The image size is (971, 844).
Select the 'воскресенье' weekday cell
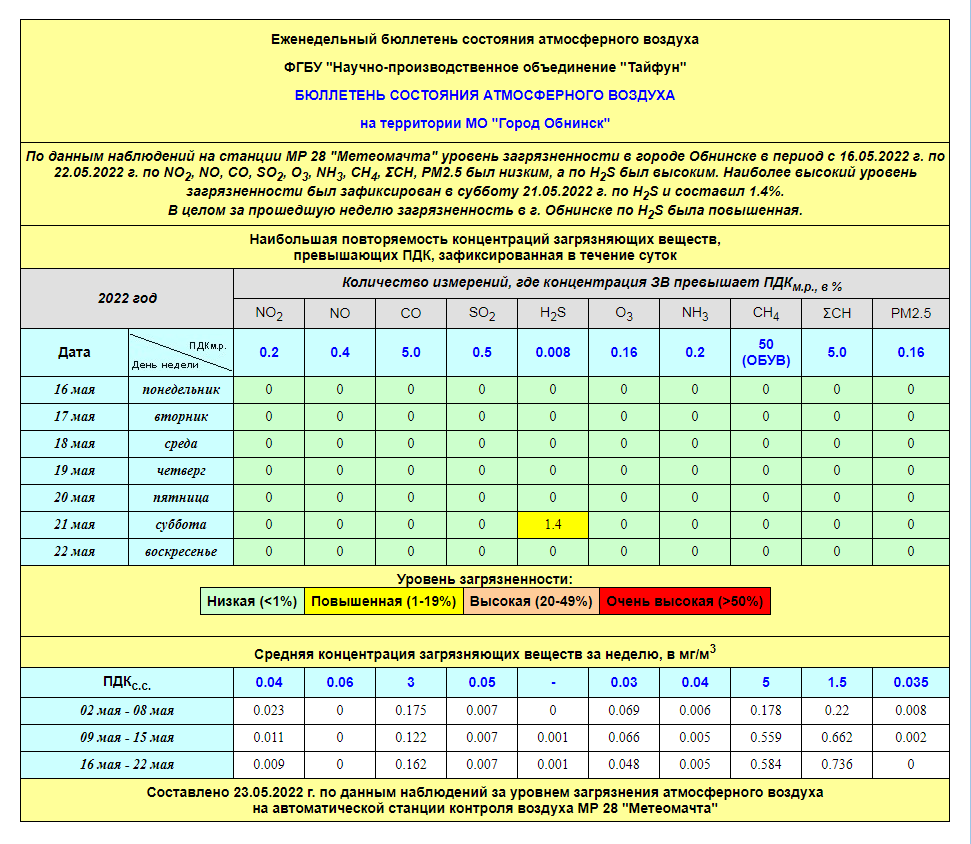[x=180, y=551]
